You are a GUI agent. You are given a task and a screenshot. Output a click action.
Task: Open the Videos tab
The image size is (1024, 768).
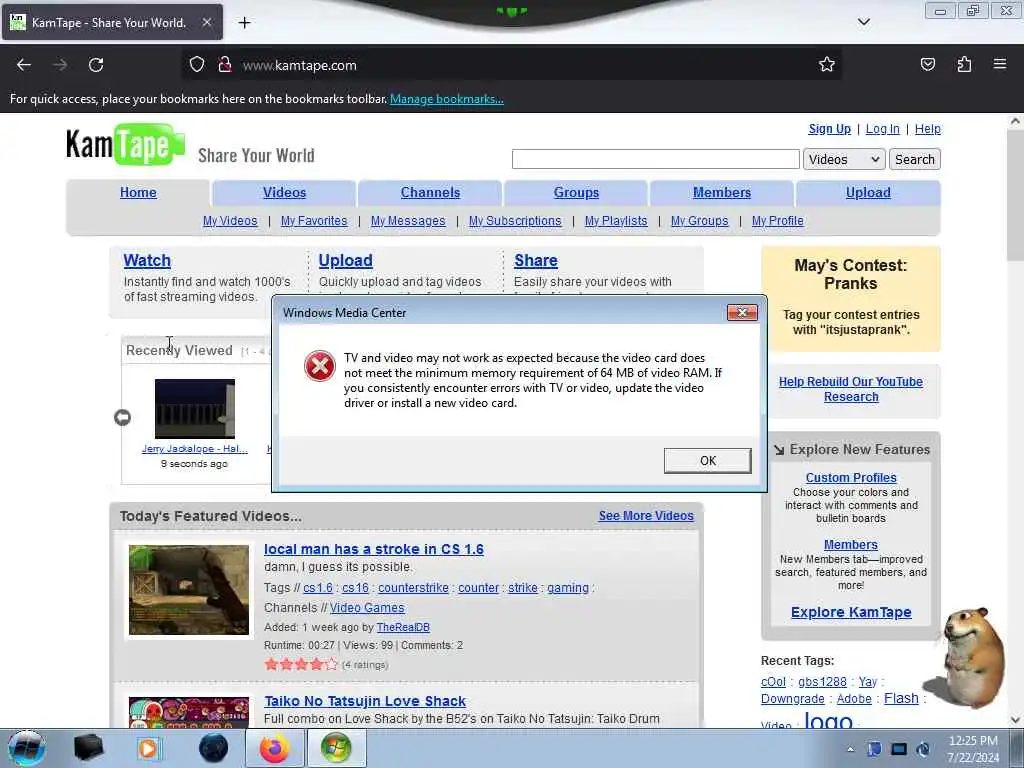(x=284, y=193)
